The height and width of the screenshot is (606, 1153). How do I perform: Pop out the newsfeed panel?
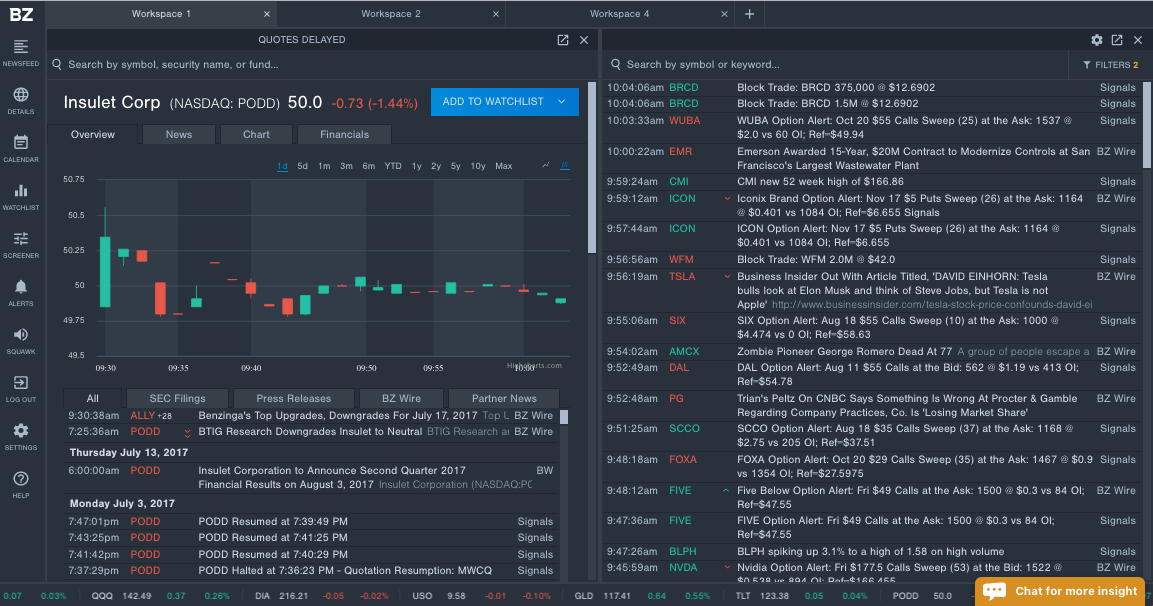[x=1117, y=40]
